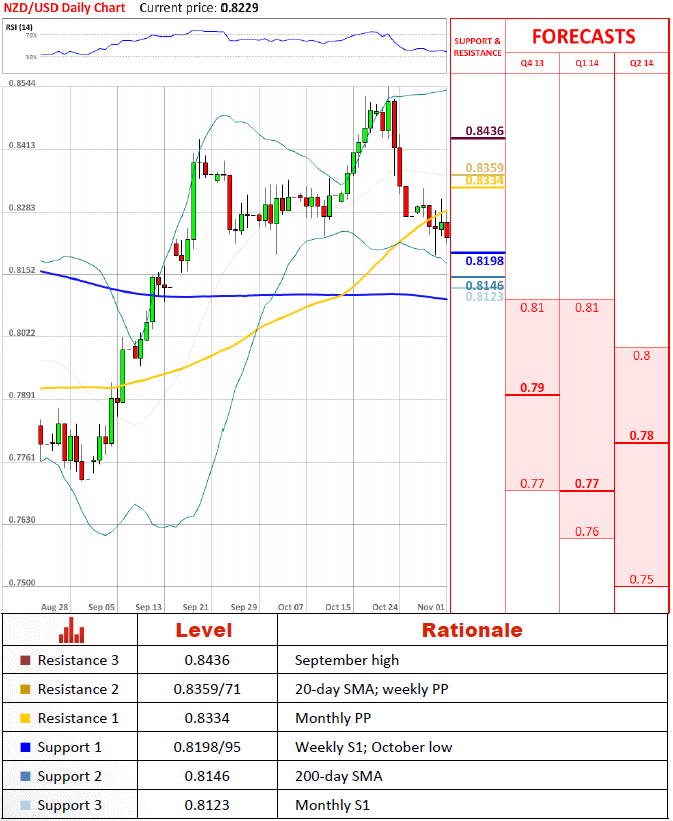Image resolution: width=673 pixels, height=821 pixels.
Task: Click the Oct 07 date axis label
Action: tap(291, 607)
